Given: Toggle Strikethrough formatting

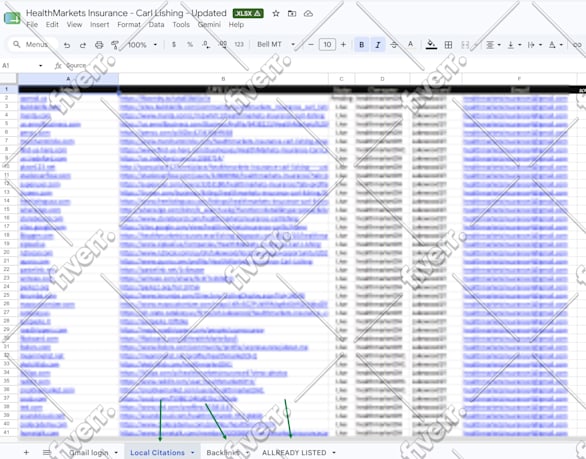Looking at the screenshot, I should click(x=394, y=45).
